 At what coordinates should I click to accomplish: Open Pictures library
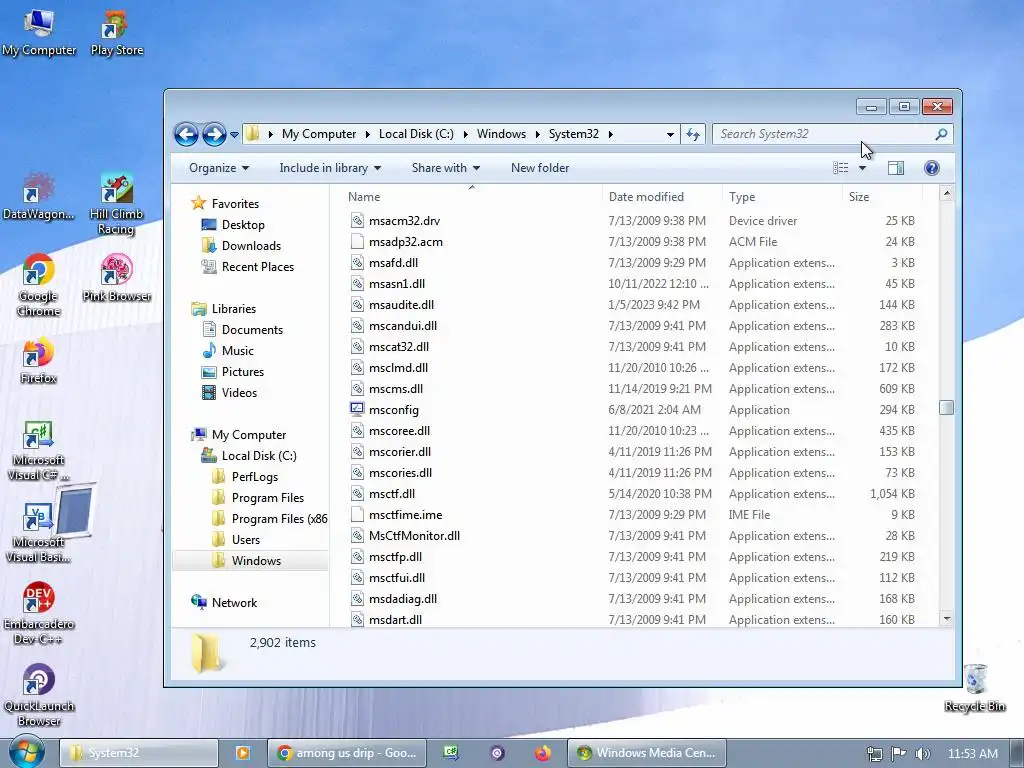pyautogui.click(x=233, y=372)
